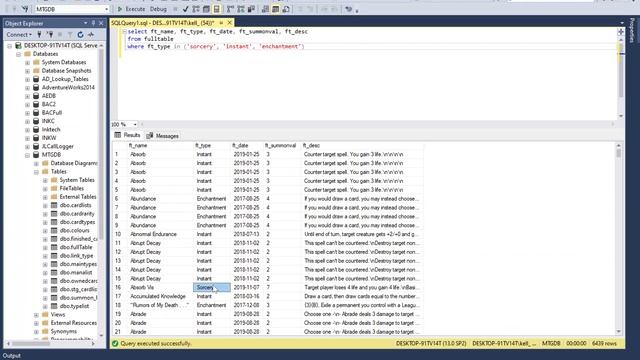The image size is (640, 360).
Task: Close the Object Explorer panel
Action: coord(101,23)
